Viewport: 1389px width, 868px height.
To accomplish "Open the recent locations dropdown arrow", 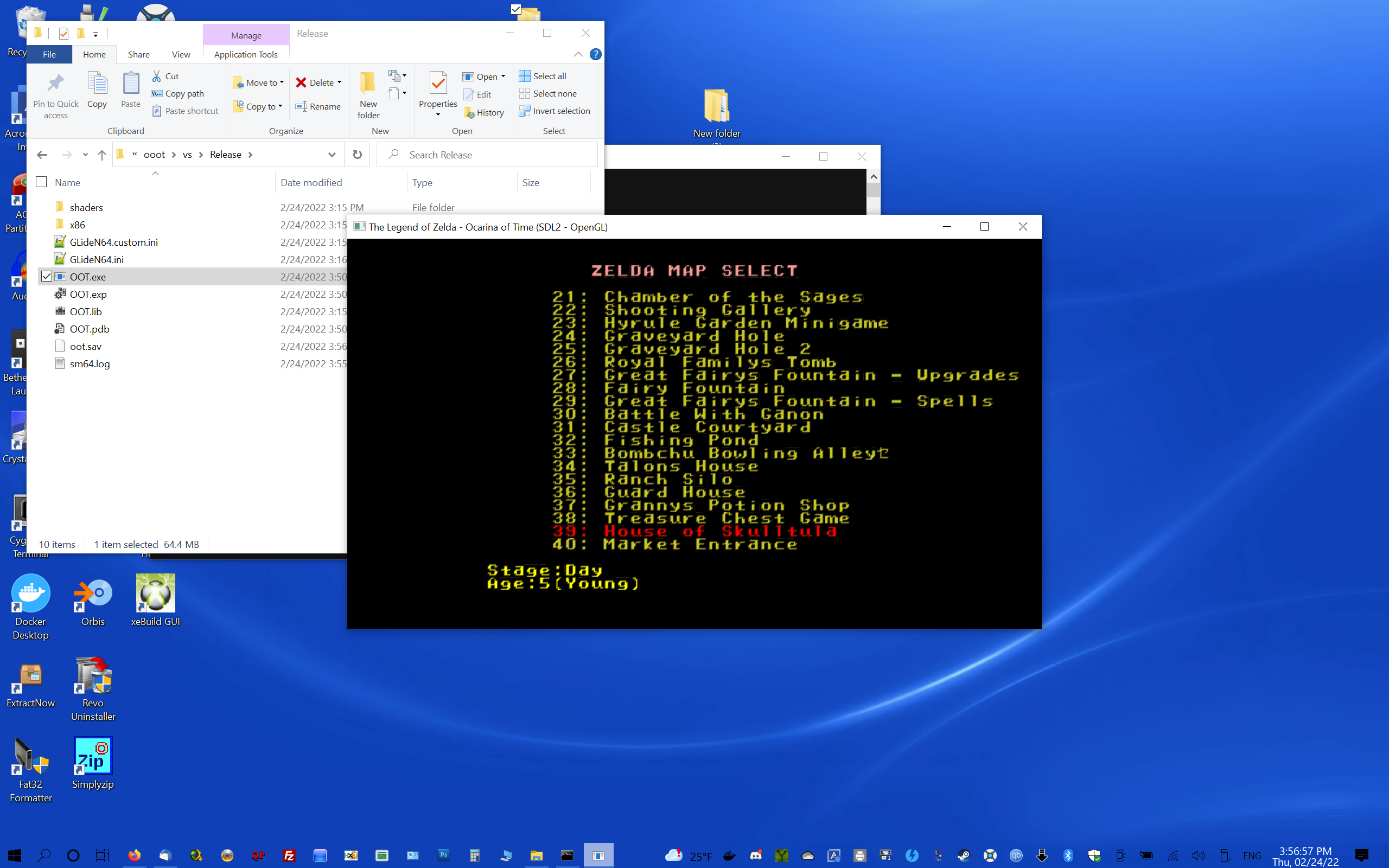I will (85, 155).
